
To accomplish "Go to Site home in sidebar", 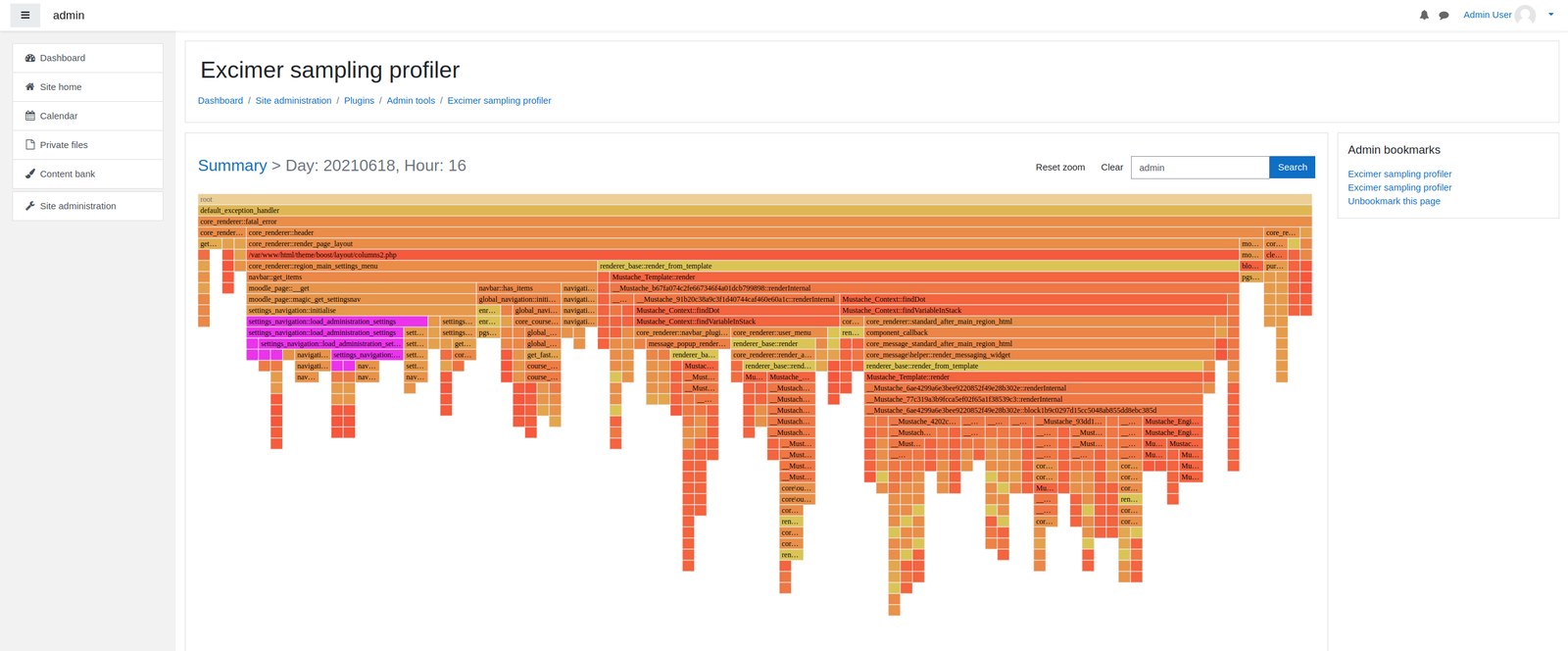I will pos(87,87).
